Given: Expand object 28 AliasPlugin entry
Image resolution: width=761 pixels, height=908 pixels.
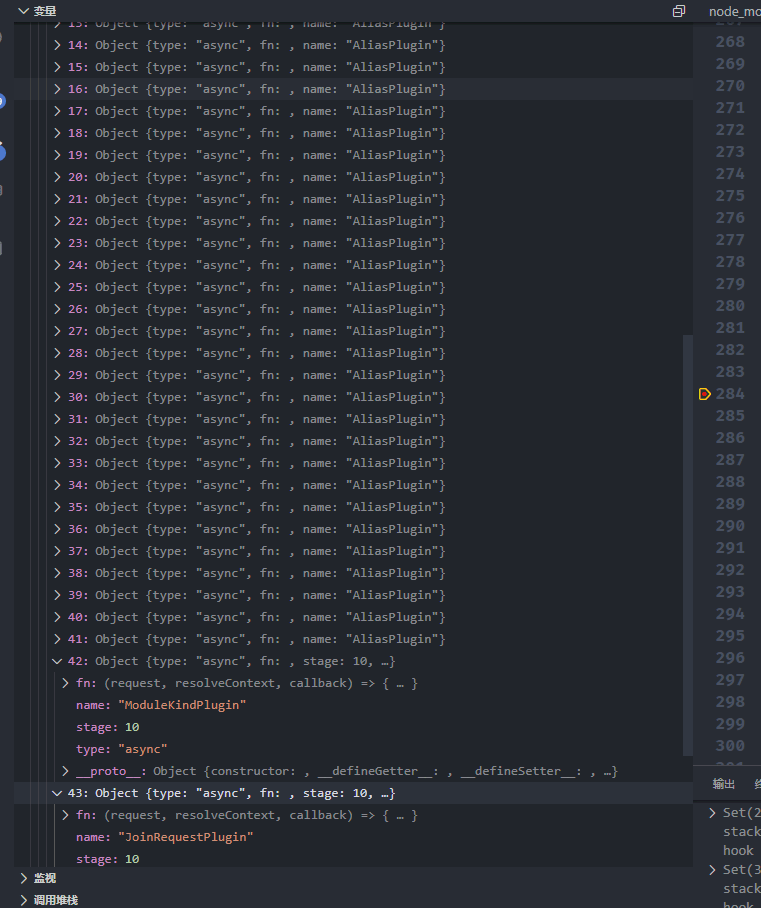Looking at the screenshot, I should 58,353.
